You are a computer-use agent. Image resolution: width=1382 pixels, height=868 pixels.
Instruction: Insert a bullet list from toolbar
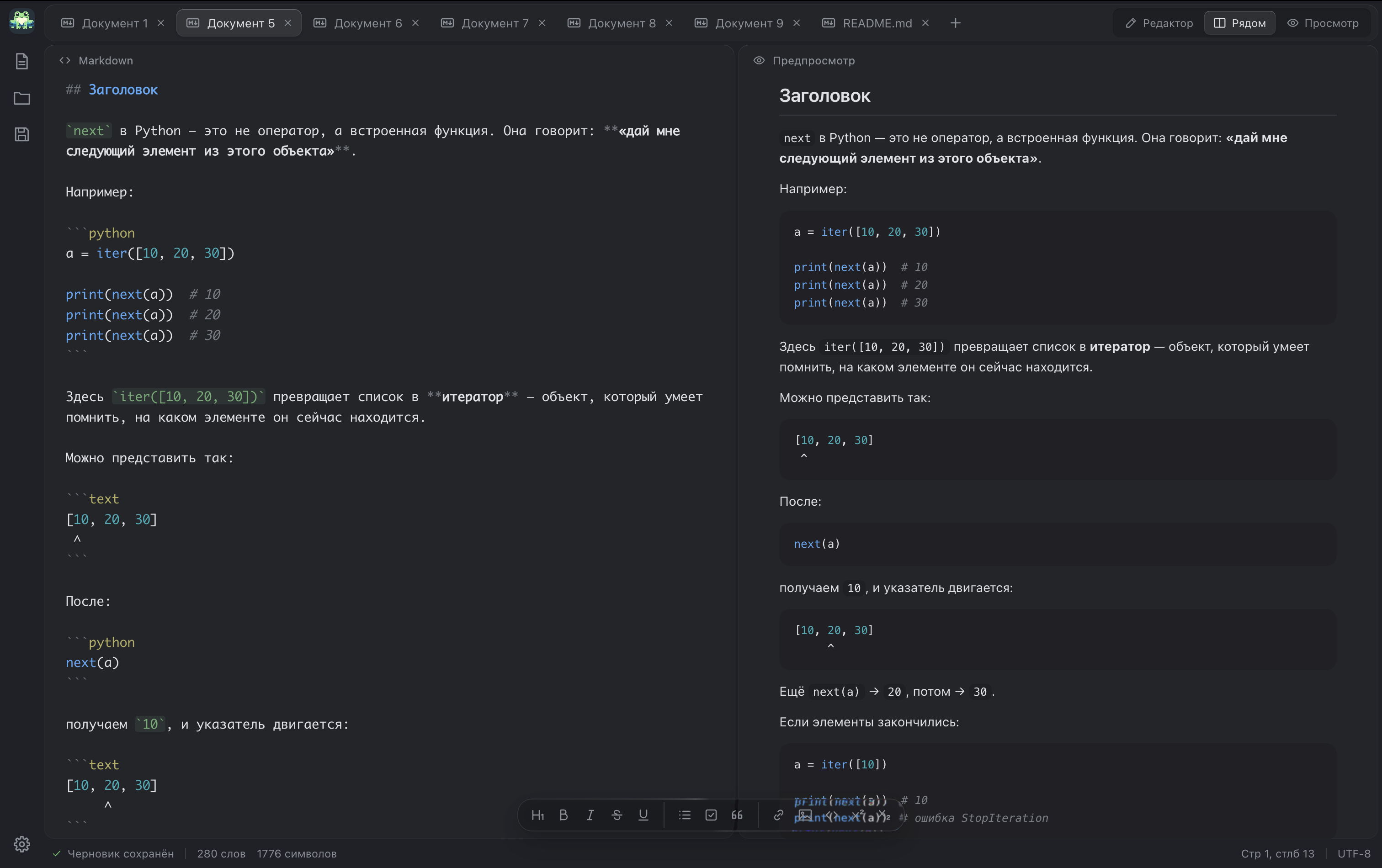685,815
